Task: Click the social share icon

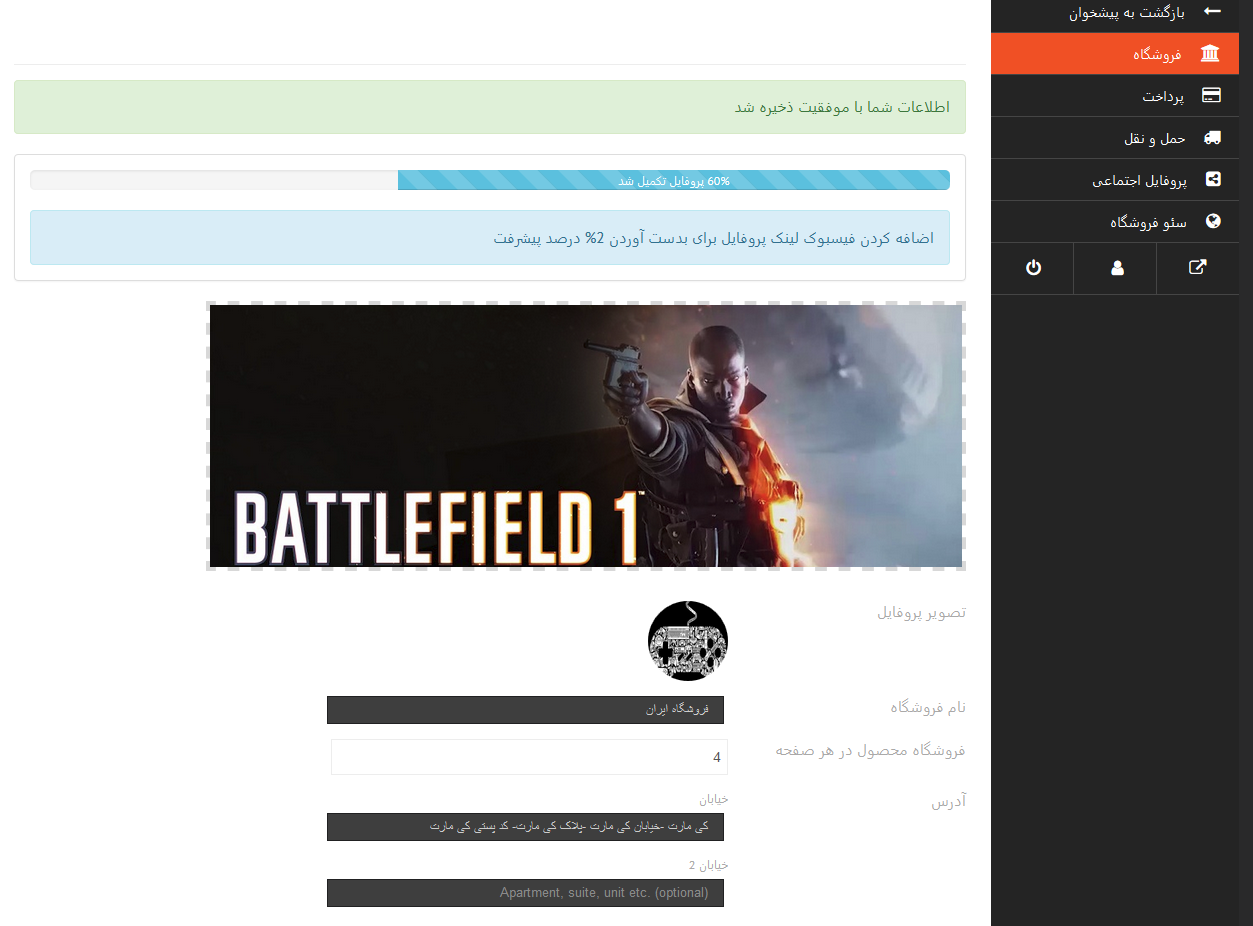Action: click(x=1213, y=180)
